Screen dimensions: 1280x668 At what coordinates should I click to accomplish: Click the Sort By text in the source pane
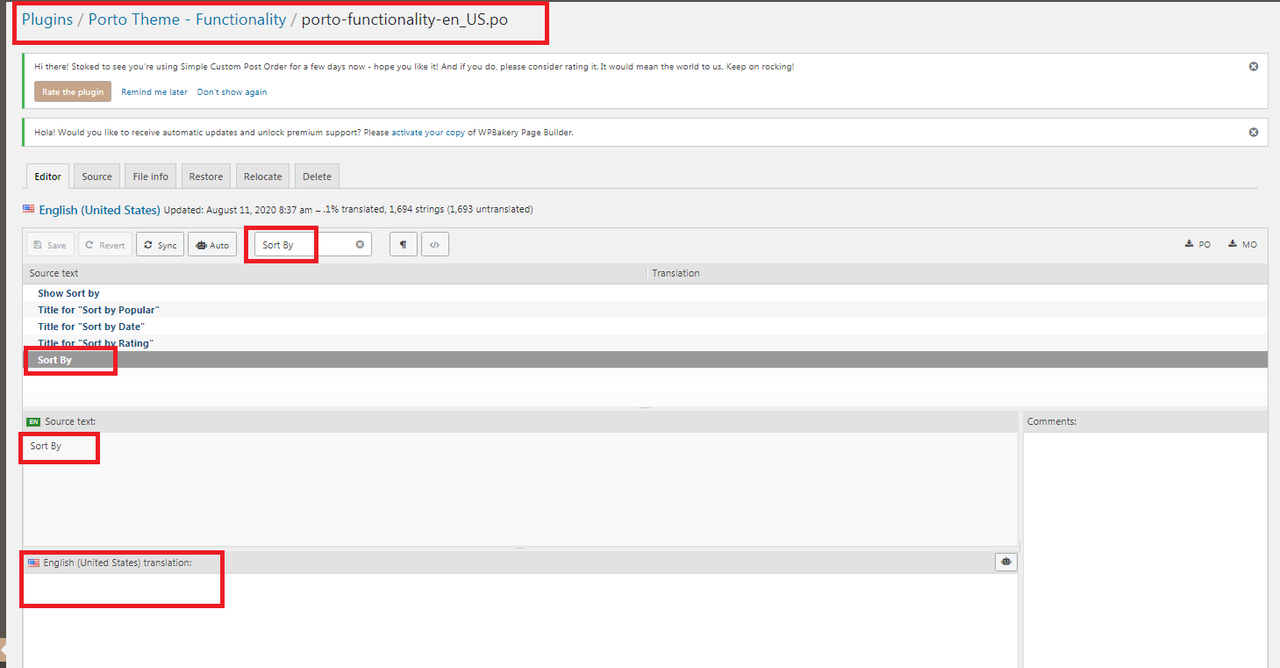46,446
